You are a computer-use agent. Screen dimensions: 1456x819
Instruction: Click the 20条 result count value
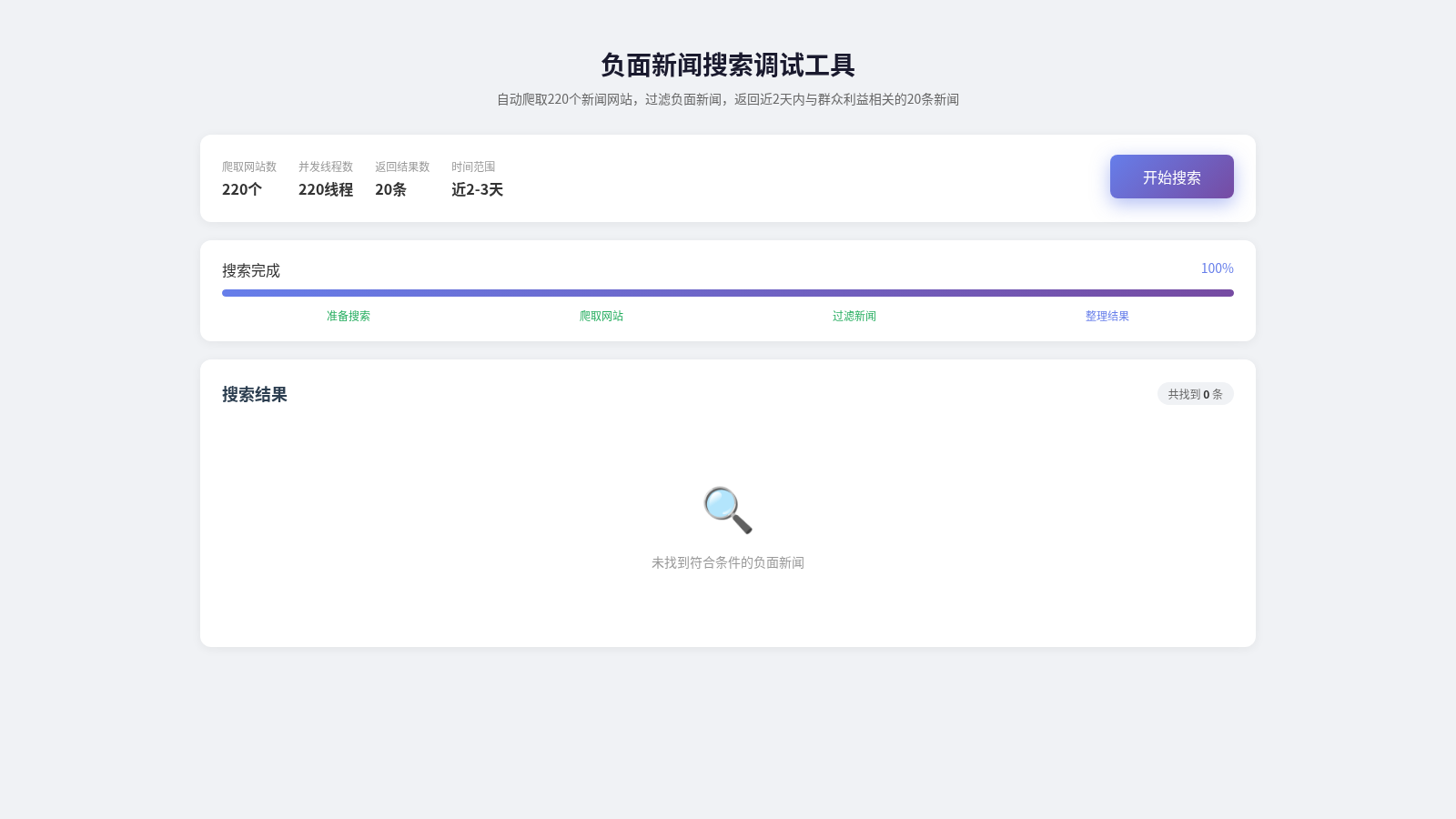coord(391,189)
